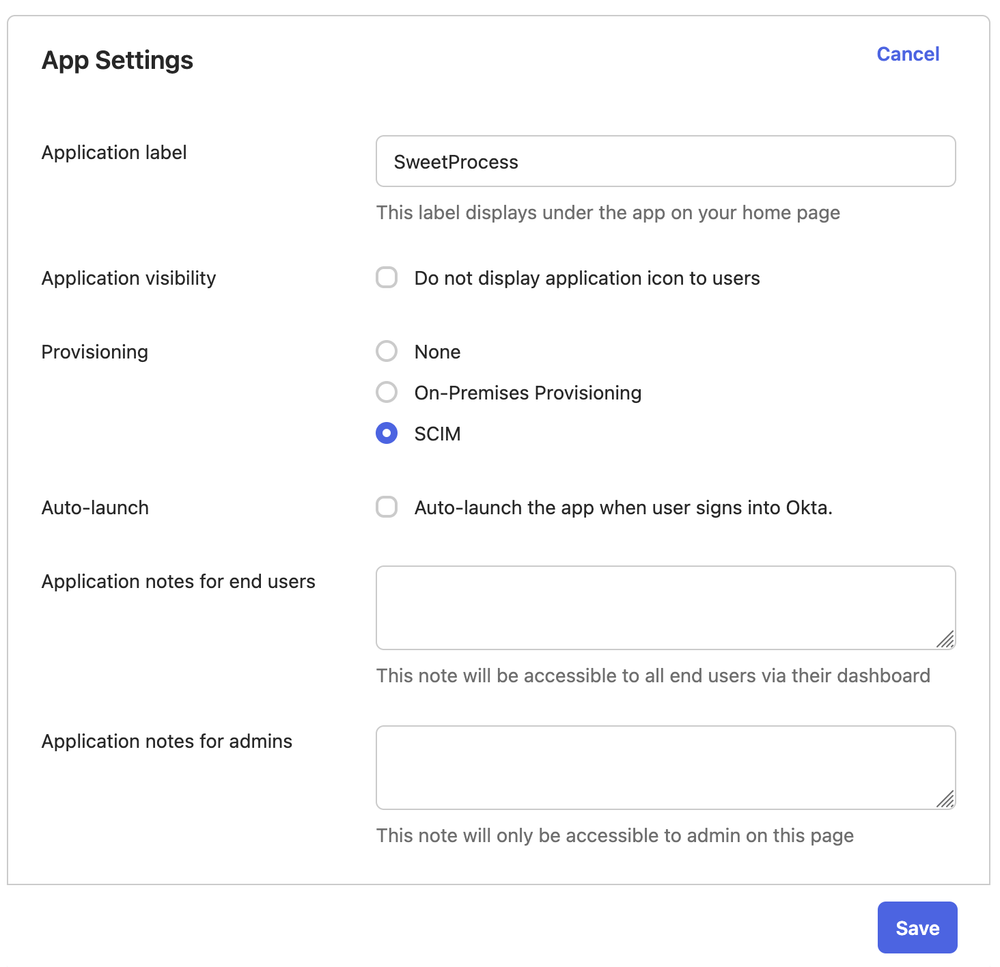The width and height of the screenshot is (1000, 967).
Task: Click inside the end users notes text area
Action: (665, 608)
